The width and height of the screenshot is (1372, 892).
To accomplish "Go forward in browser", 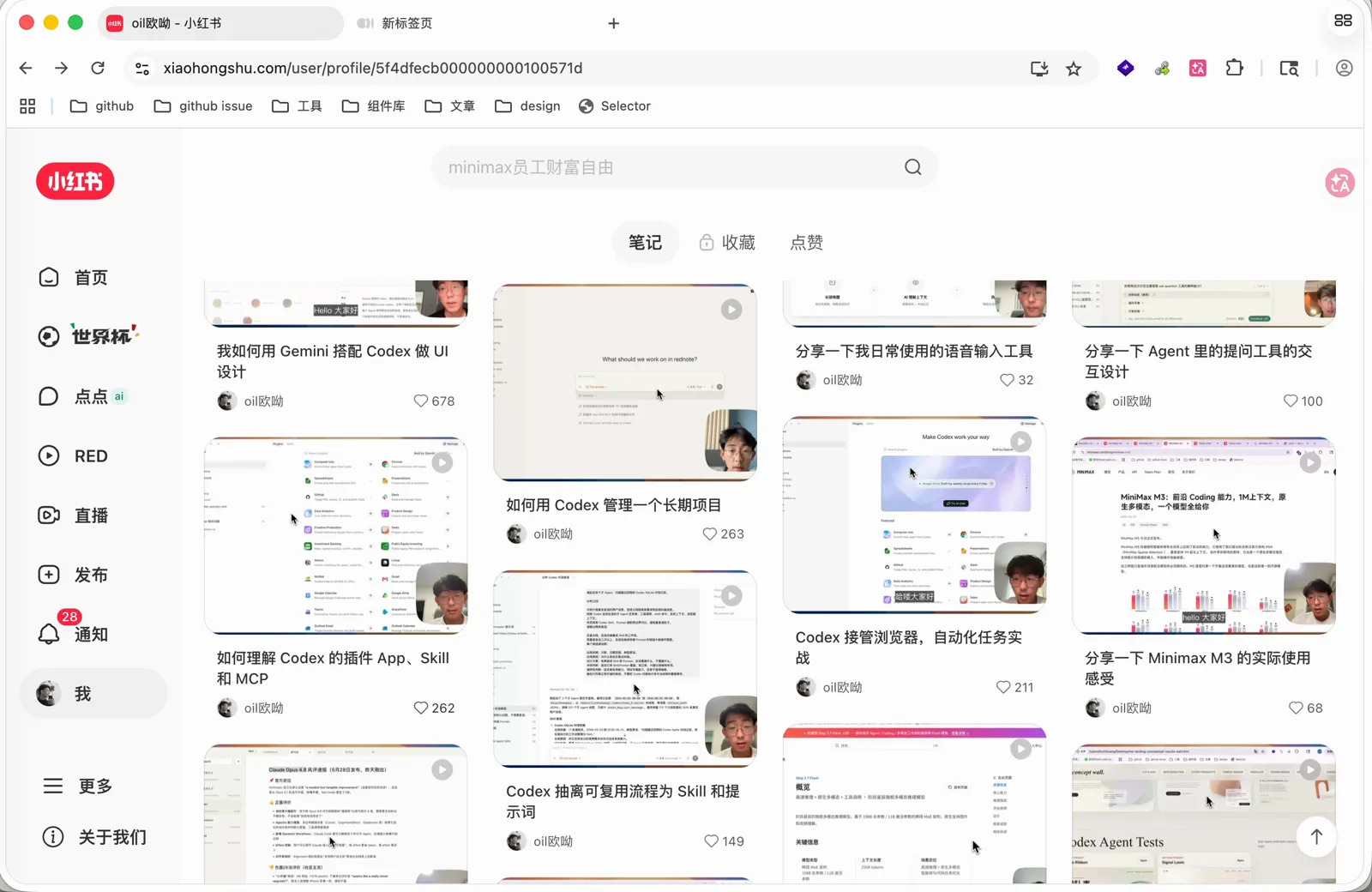I will coord(61,68).
